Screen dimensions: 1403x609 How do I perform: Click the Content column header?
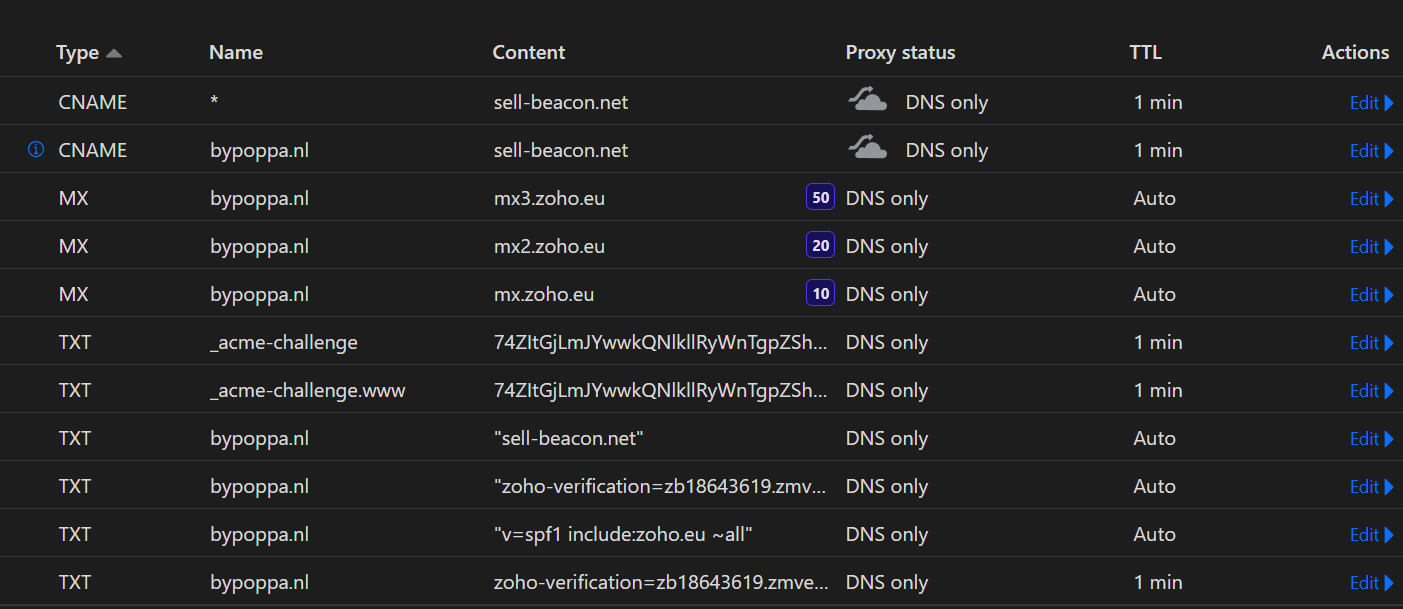point(529,53)
